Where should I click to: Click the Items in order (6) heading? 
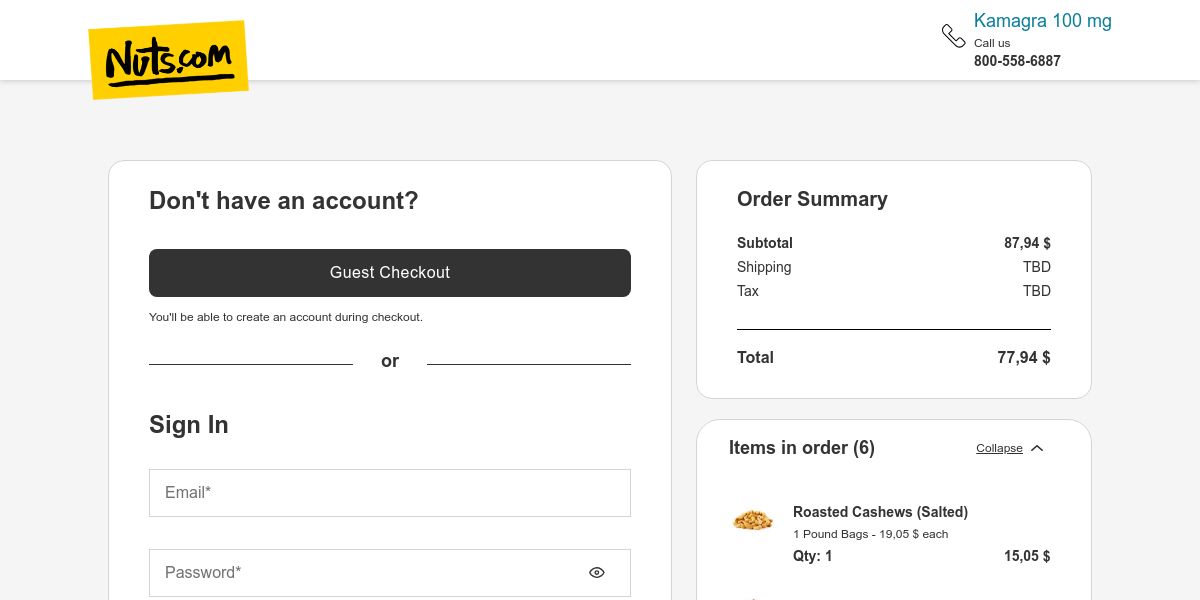[x=801, y=448]
